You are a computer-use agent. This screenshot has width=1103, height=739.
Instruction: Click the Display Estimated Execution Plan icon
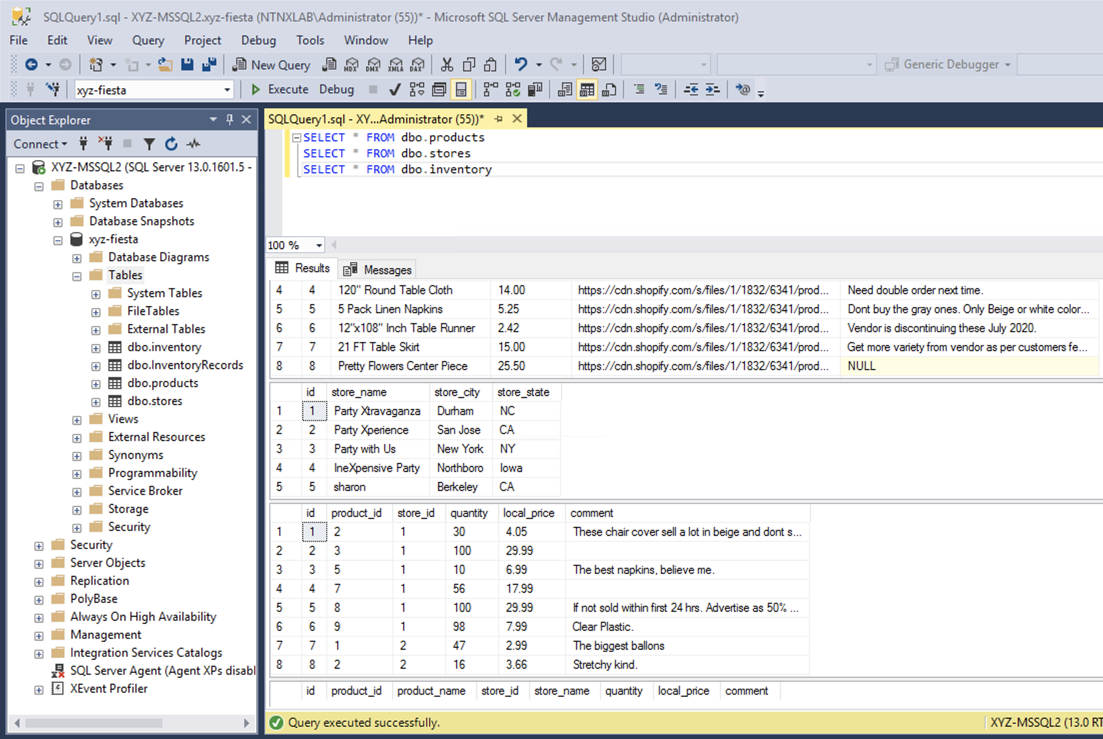(x=417, y=89)
